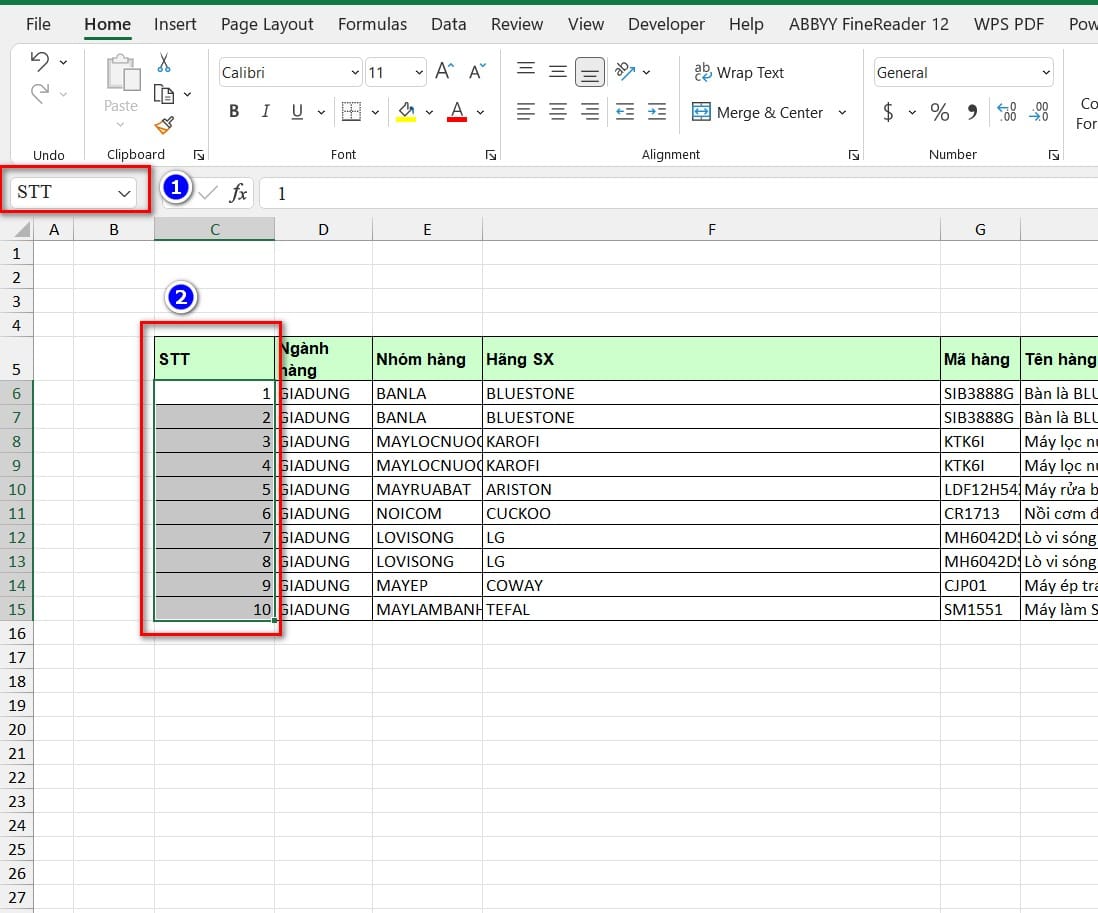Decrease font size with the smaller A icon

[477, 71]
